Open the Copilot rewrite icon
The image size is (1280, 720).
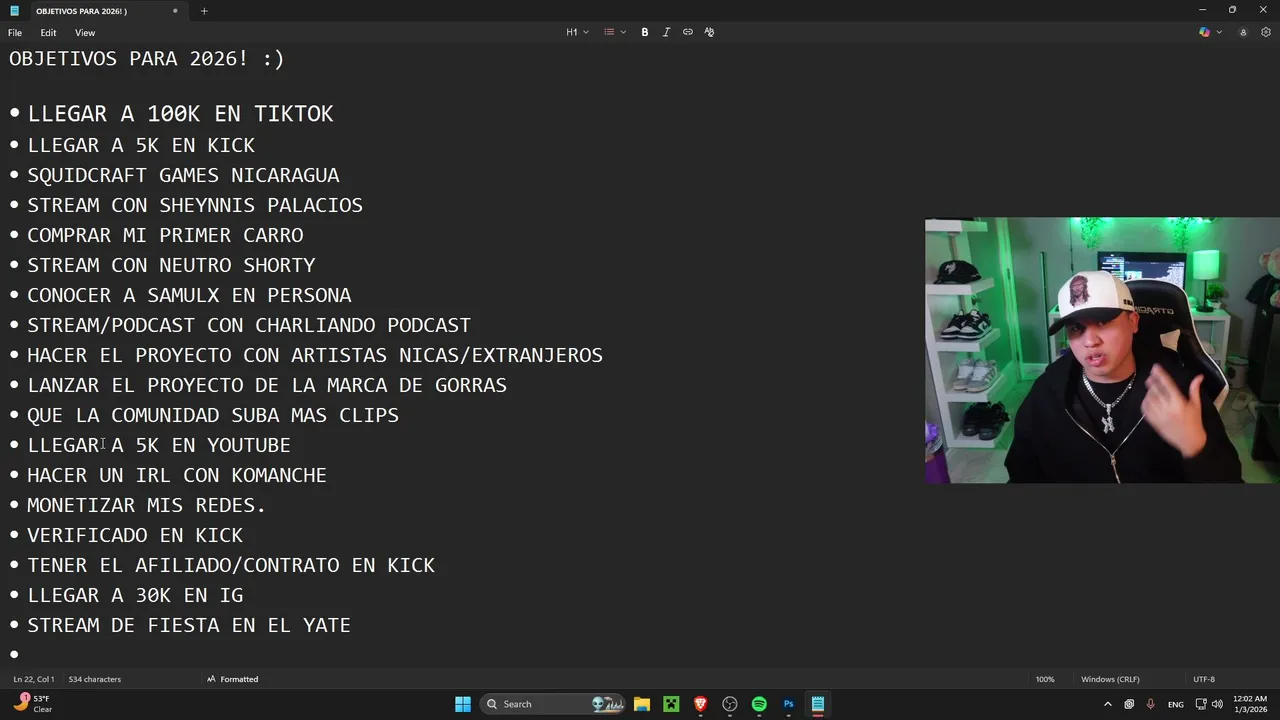pyautogui.click(x=1204, y=32)
